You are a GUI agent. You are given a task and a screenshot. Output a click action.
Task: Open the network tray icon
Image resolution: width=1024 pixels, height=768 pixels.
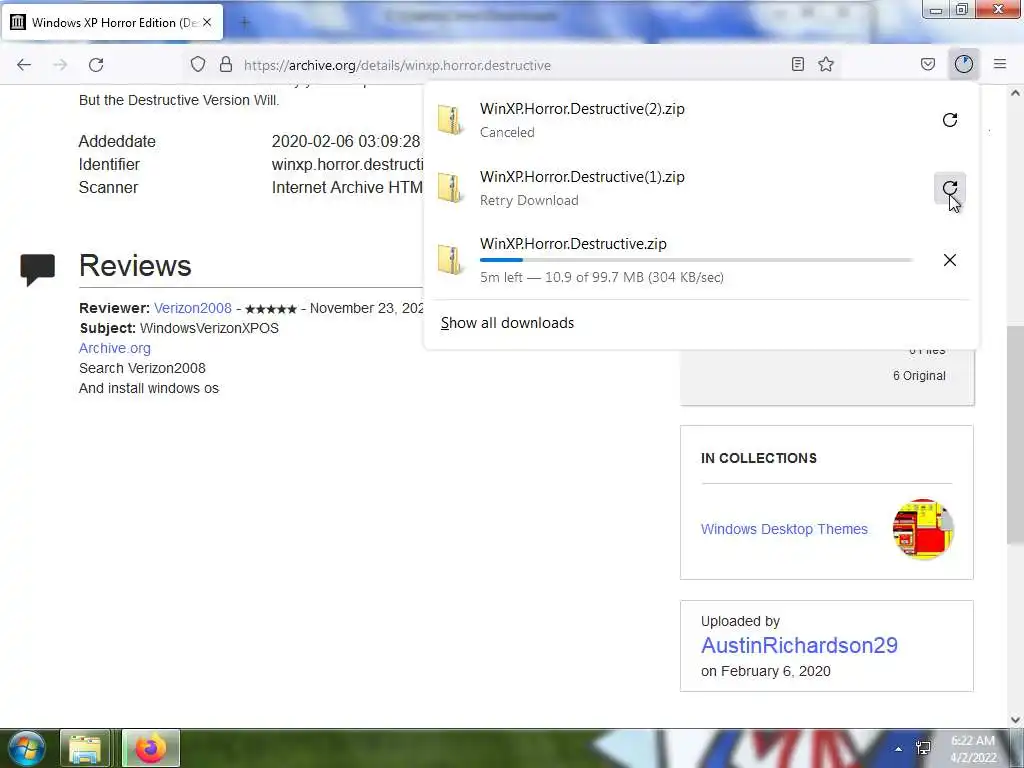click(923, 748)
